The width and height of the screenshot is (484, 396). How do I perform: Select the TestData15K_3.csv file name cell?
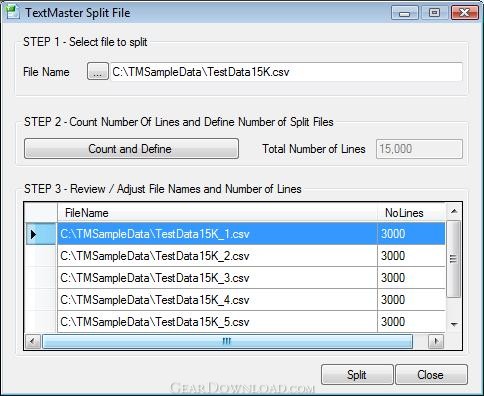pyautogui.click(x=217, y=278)
